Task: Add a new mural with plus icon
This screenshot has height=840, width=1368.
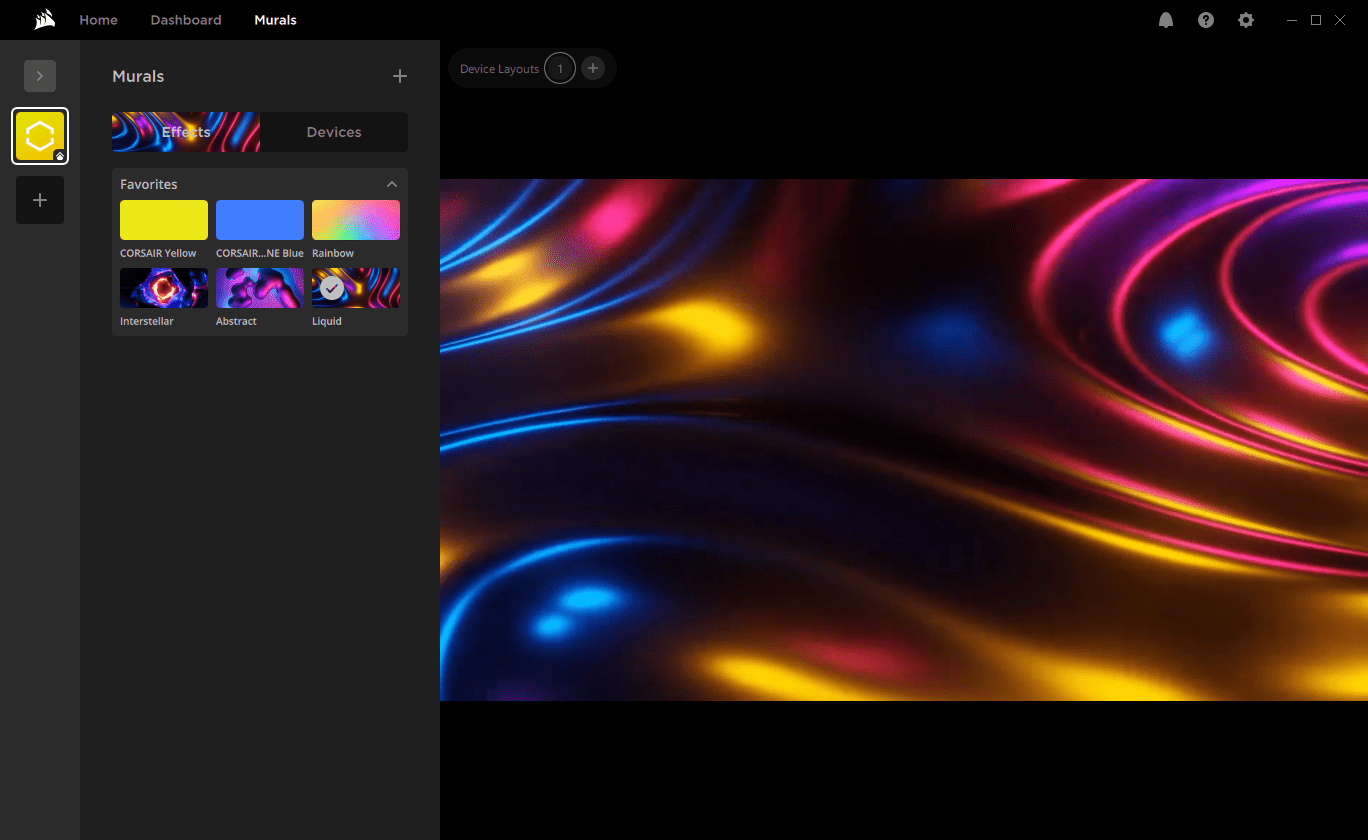Action: [400, 76]
